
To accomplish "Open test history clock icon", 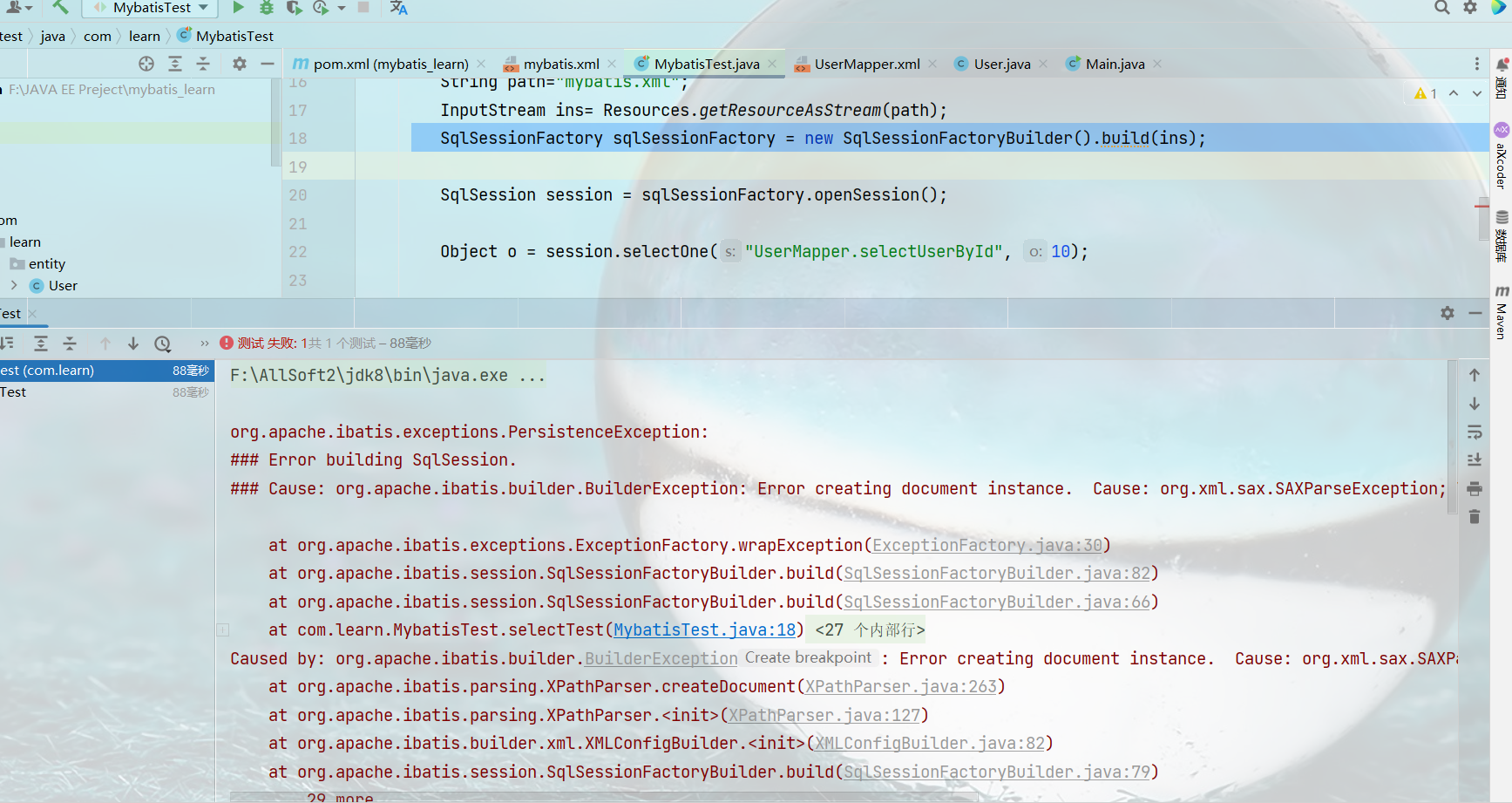I will click(x=162, y=343).
